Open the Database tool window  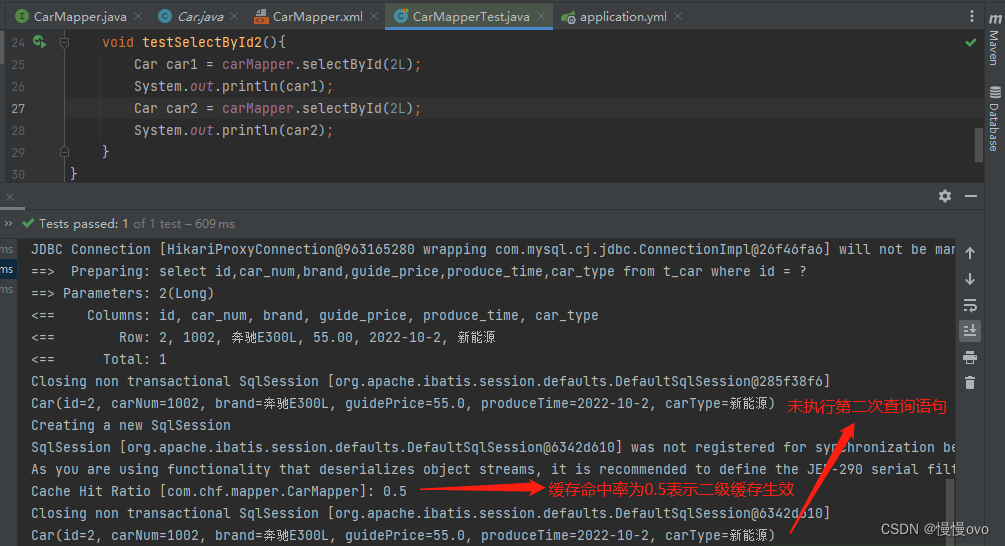point(995,119)
